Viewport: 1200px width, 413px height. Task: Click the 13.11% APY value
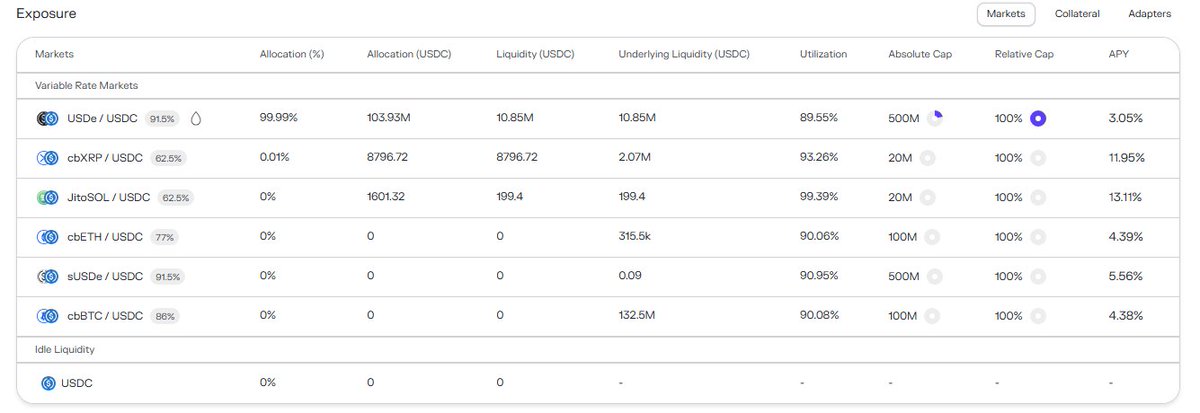(1126, 198)
